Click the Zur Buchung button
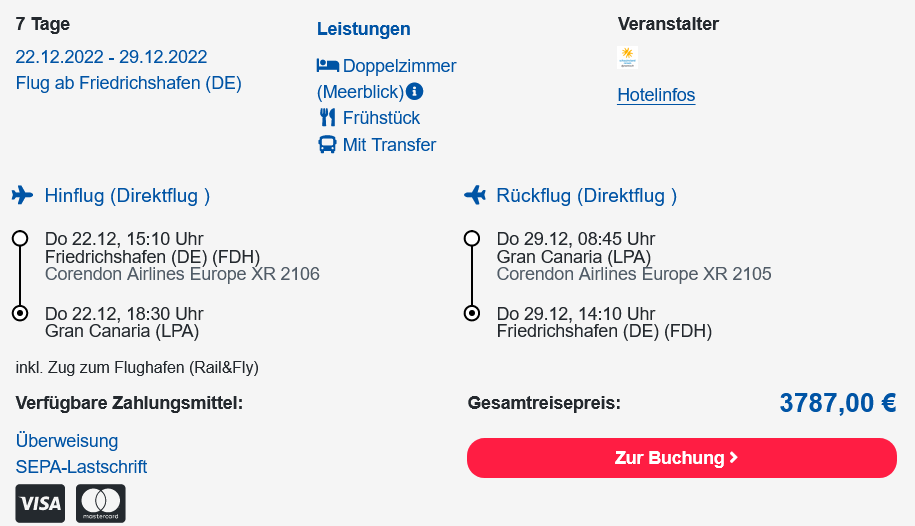Image resolution: width=915 pixels, height=526 pixels. (x=682, y=458)
